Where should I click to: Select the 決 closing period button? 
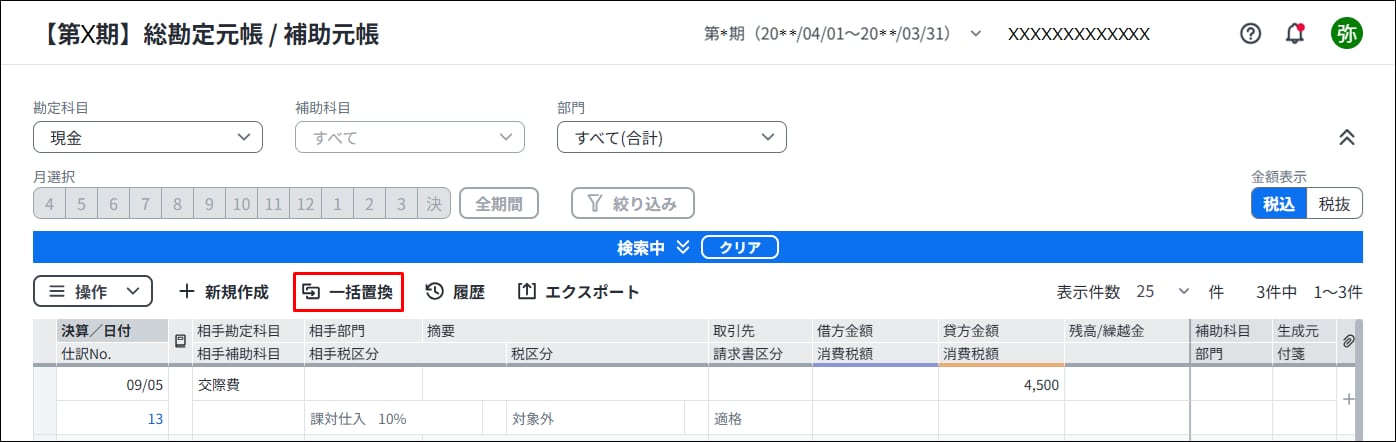point(434,204)
